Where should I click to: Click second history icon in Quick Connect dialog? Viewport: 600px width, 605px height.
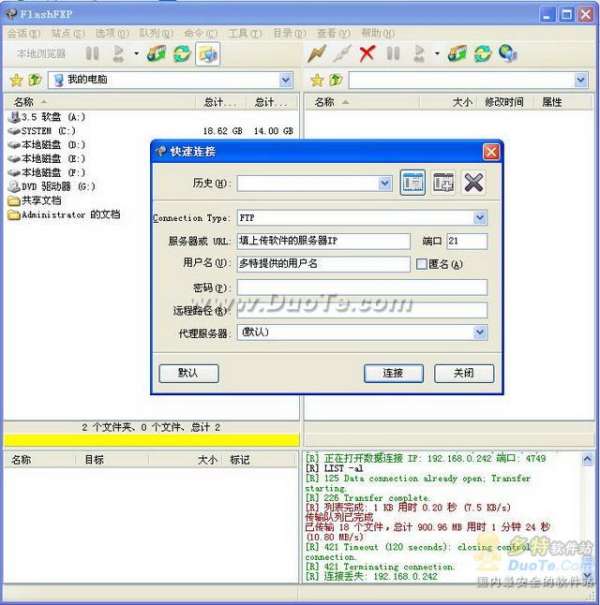point(443,182)
